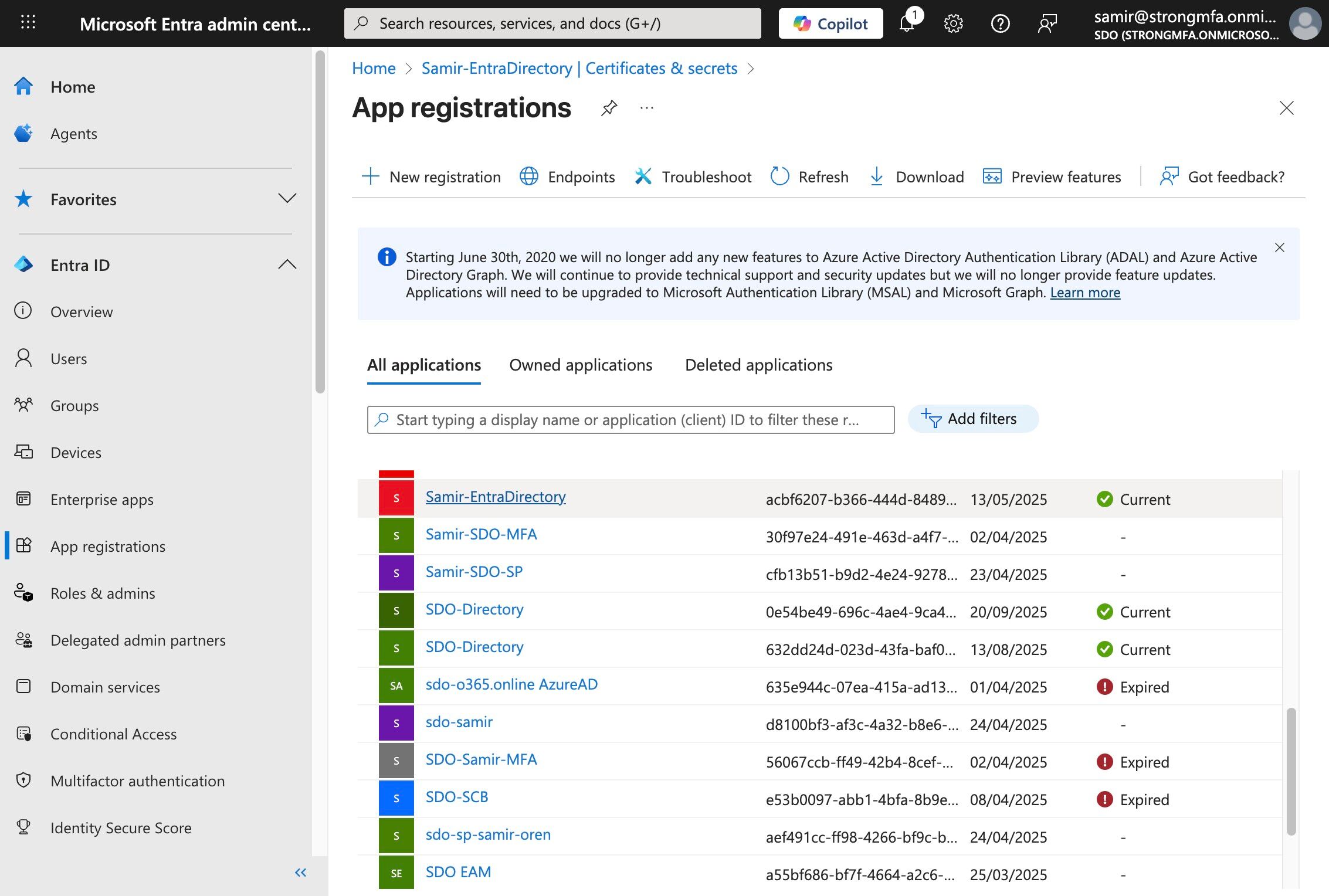Open the more options ellipsis next to title

tap(647, 108)
